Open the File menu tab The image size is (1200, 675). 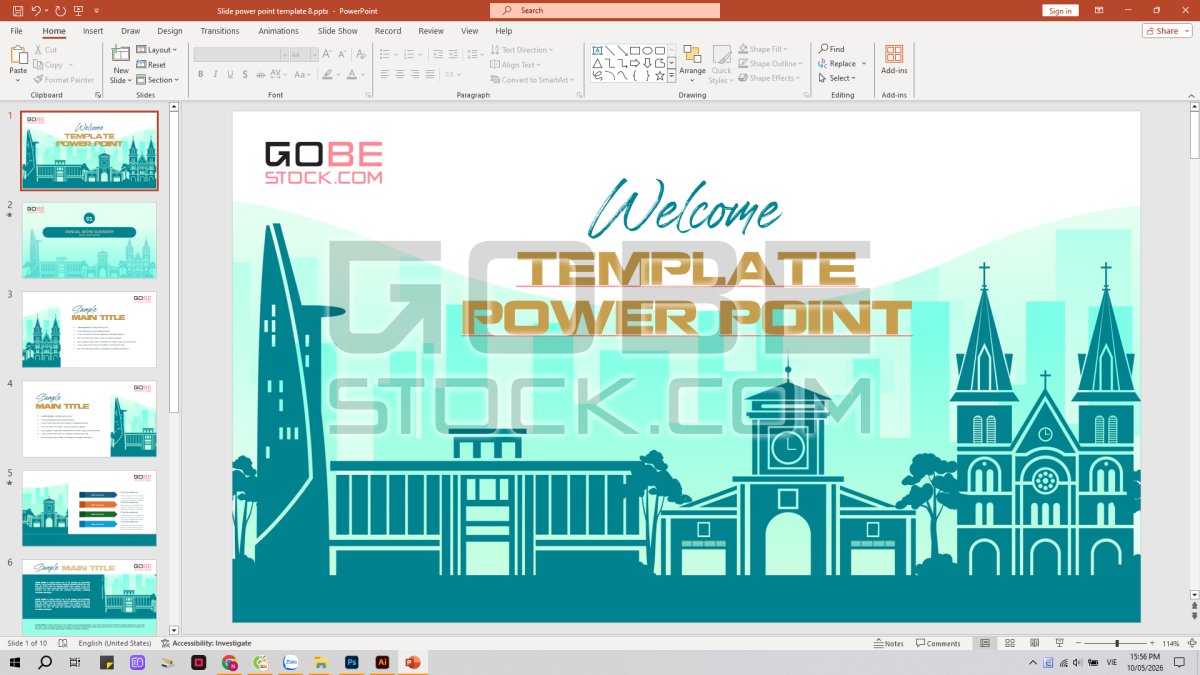(x=16, y=31)
